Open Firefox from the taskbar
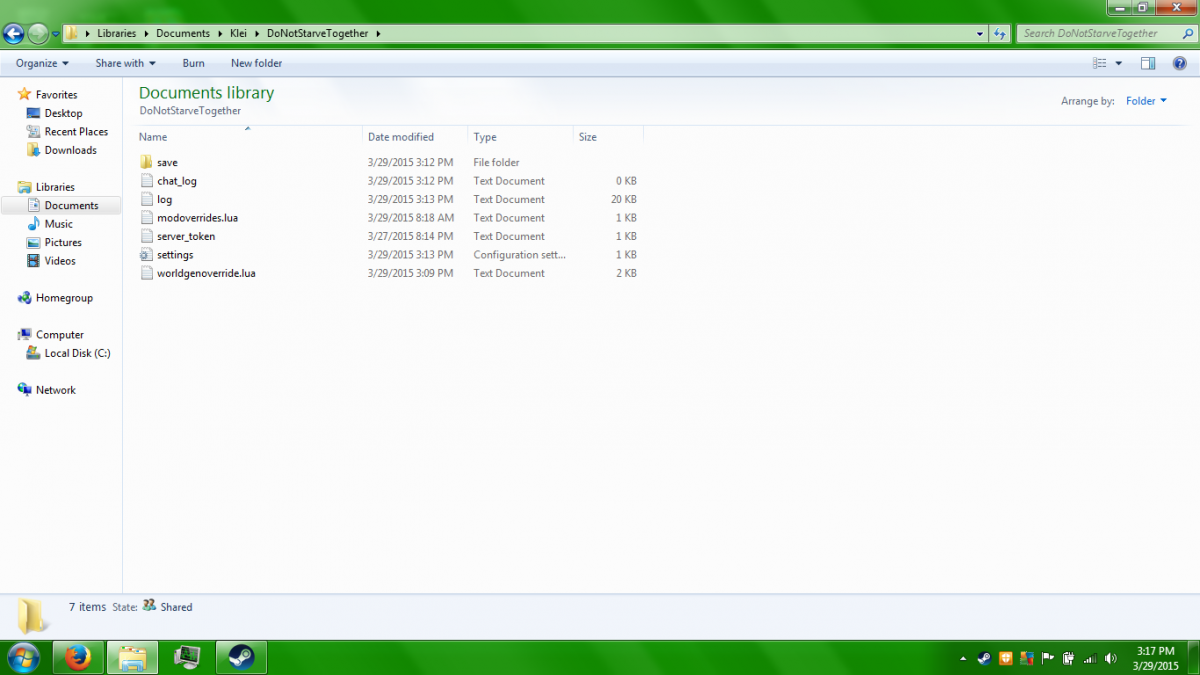Screen dimensions: 1200x675 click(x=78, y=657)
